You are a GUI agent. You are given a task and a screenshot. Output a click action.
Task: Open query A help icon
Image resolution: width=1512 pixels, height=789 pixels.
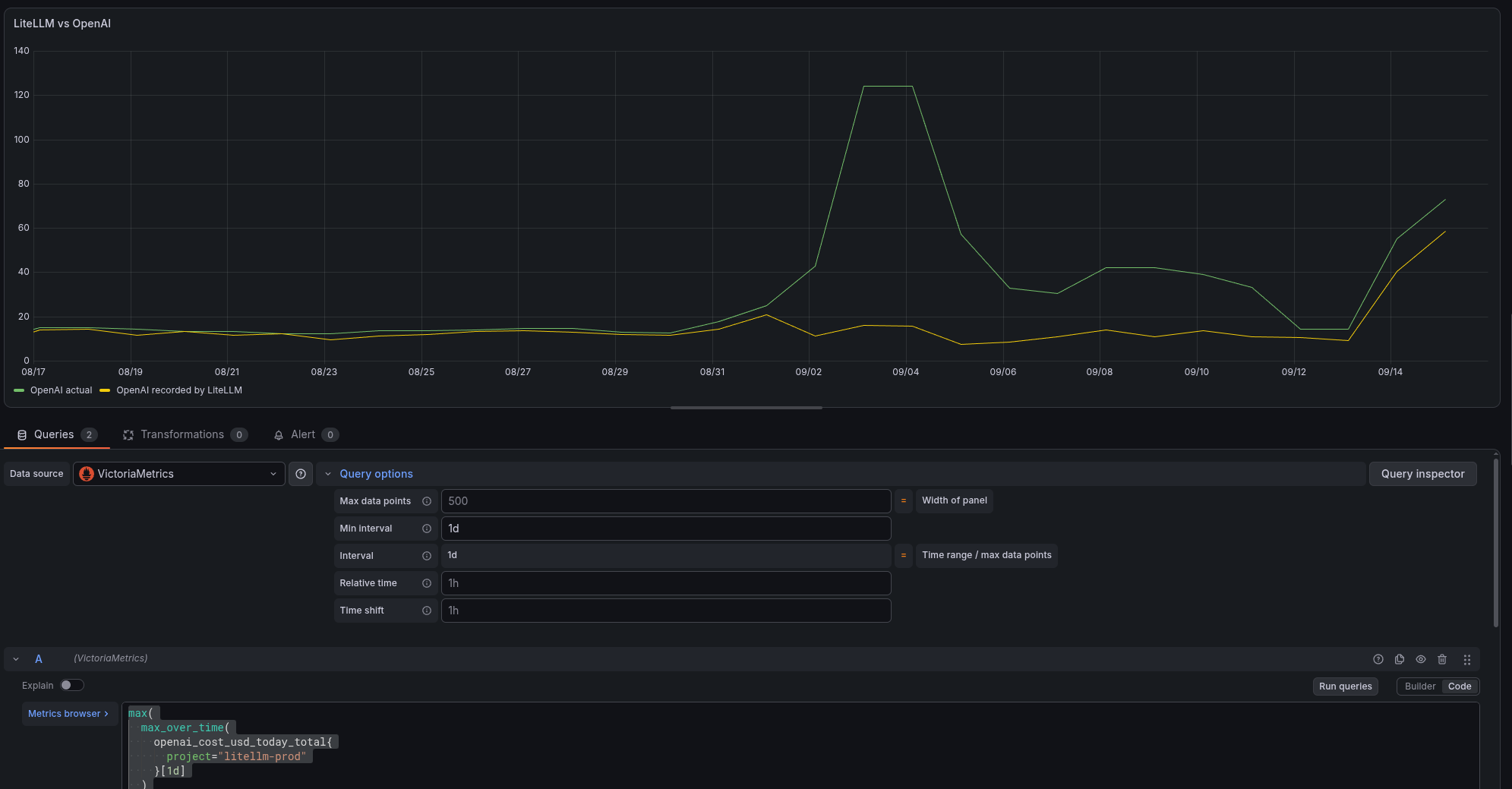pos(1378,659)
